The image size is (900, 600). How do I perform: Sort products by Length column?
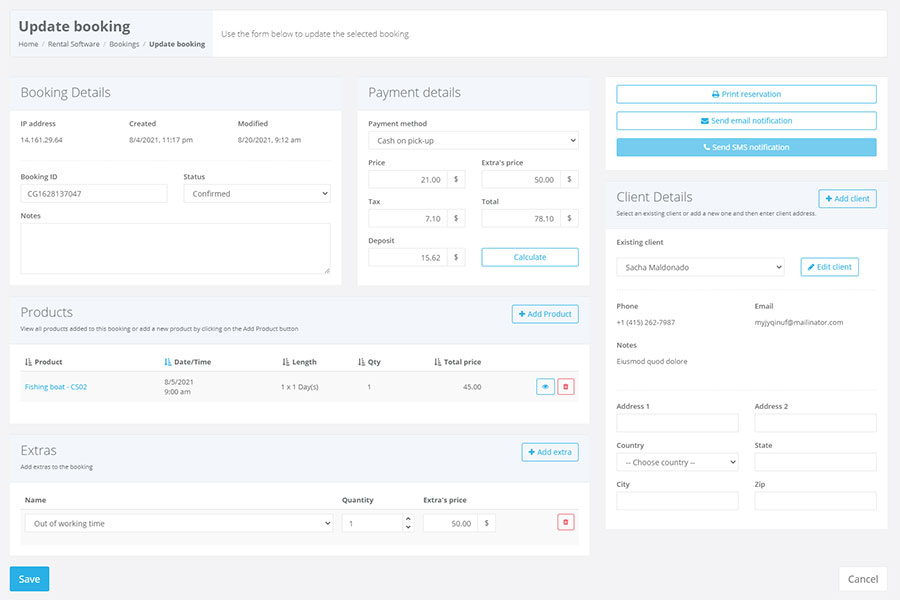(x=299, y=362)
